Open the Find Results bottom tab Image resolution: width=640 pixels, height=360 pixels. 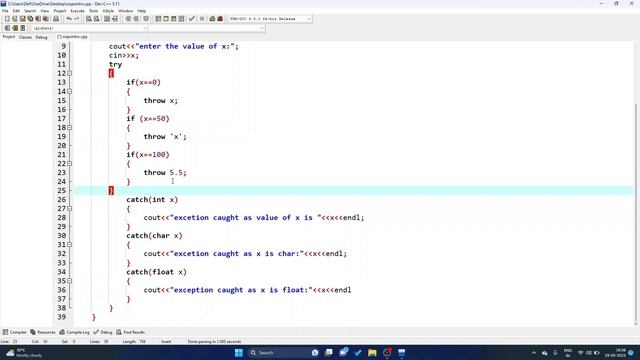pos(131,332)
